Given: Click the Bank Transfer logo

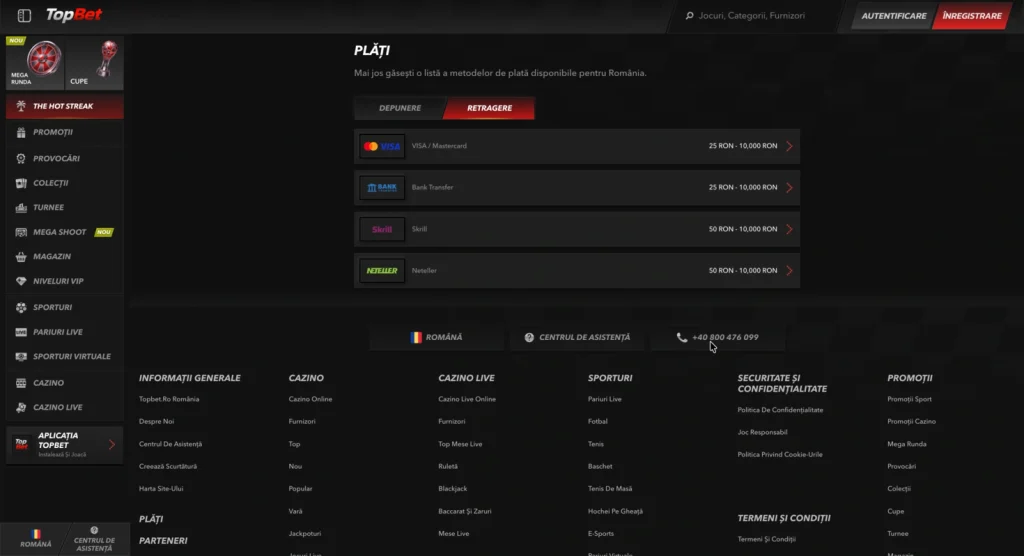Looking at the screenshot, I should click(382, 188).
